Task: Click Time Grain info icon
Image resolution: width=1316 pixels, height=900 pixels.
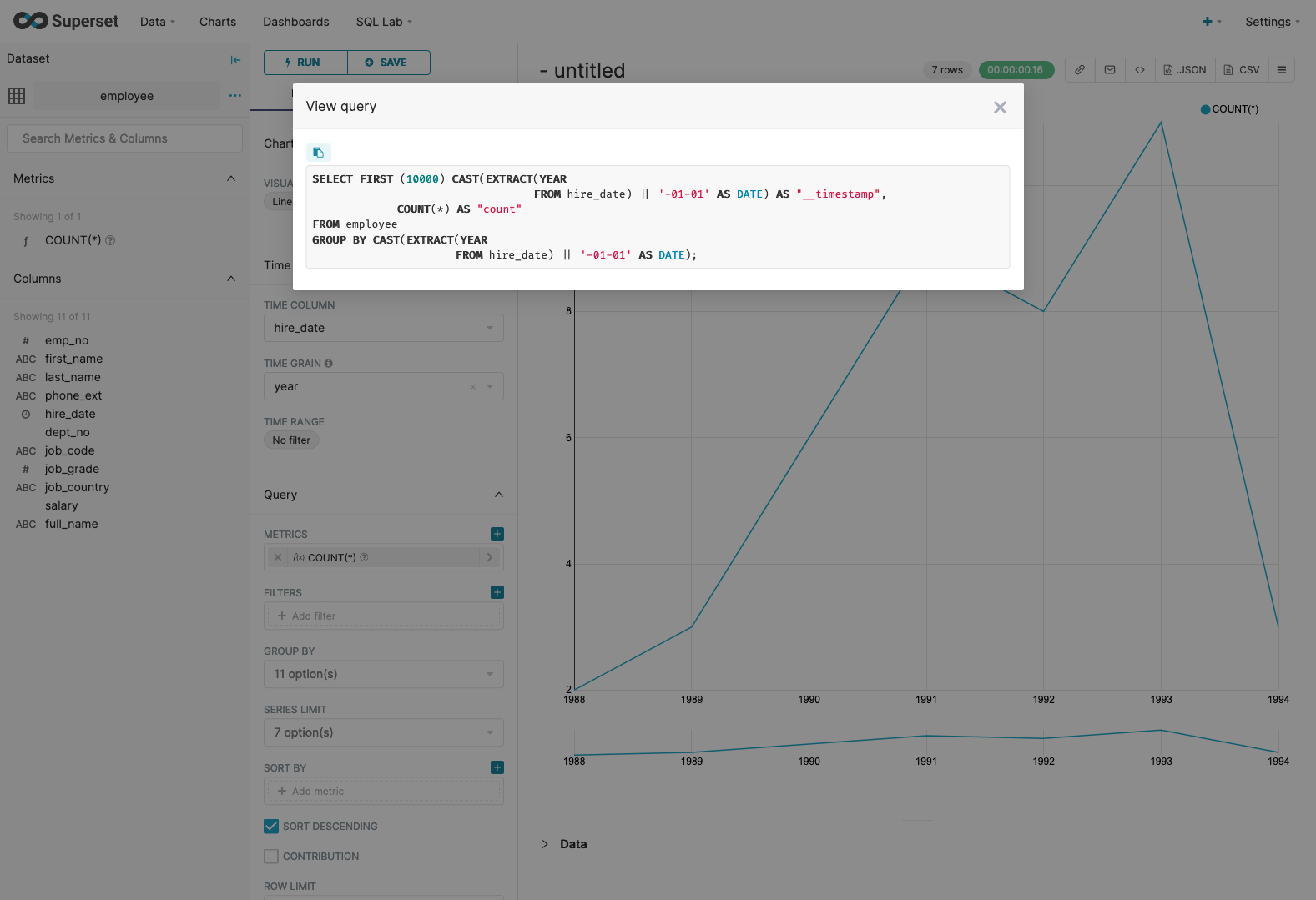Action: point(329,364)
